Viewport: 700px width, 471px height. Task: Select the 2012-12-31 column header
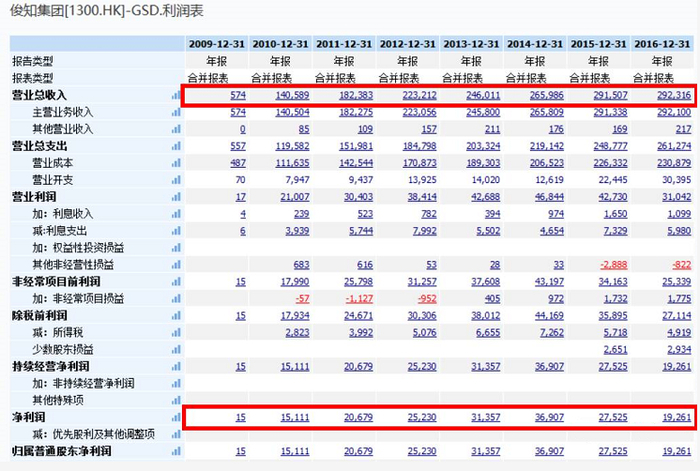pyautogui.click(x=408, y=44)
